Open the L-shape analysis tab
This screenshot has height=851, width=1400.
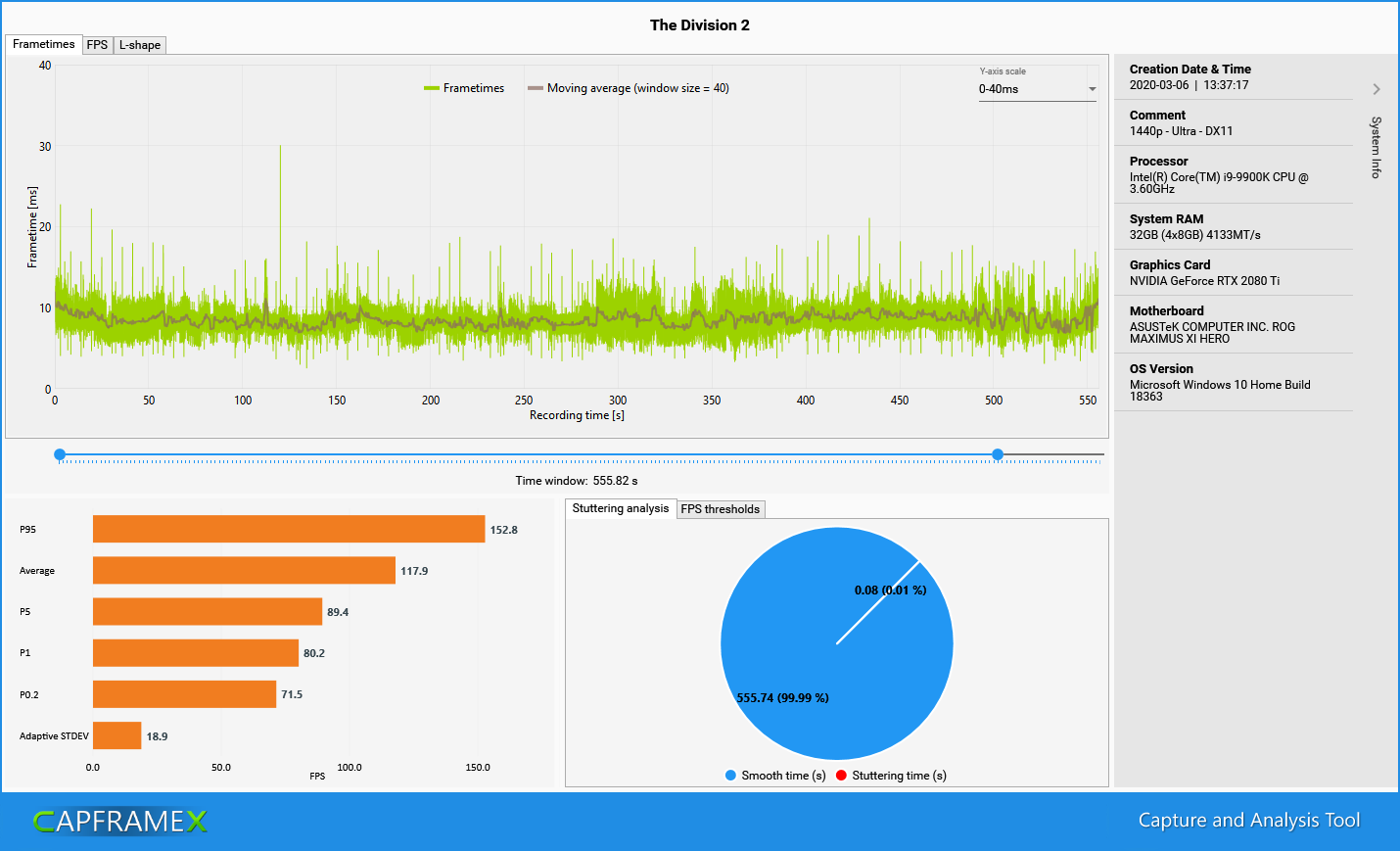(x=139, y=44)
